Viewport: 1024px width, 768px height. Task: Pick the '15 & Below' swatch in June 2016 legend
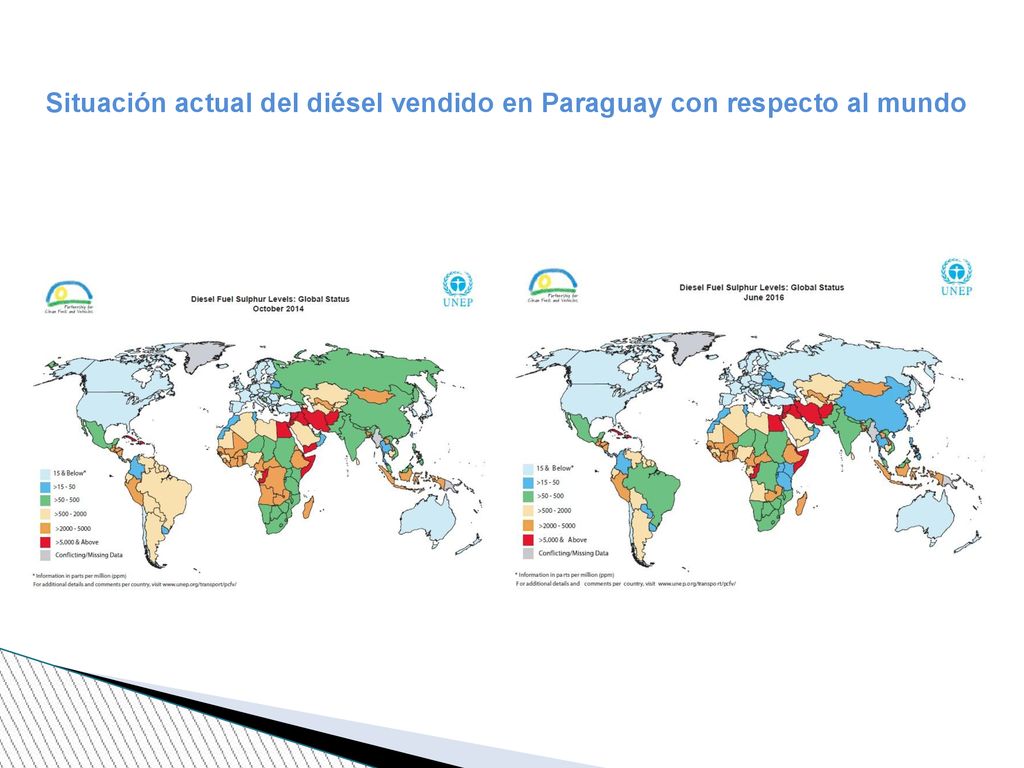coord(528,469)
